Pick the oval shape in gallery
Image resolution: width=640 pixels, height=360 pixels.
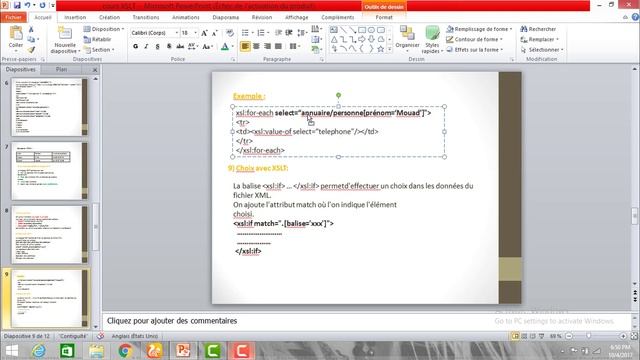pyautogui.click(x=371, y=30)
